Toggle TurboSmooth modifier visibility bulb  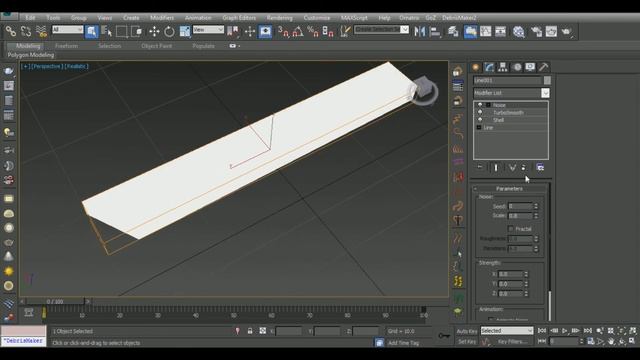point(480,112)
